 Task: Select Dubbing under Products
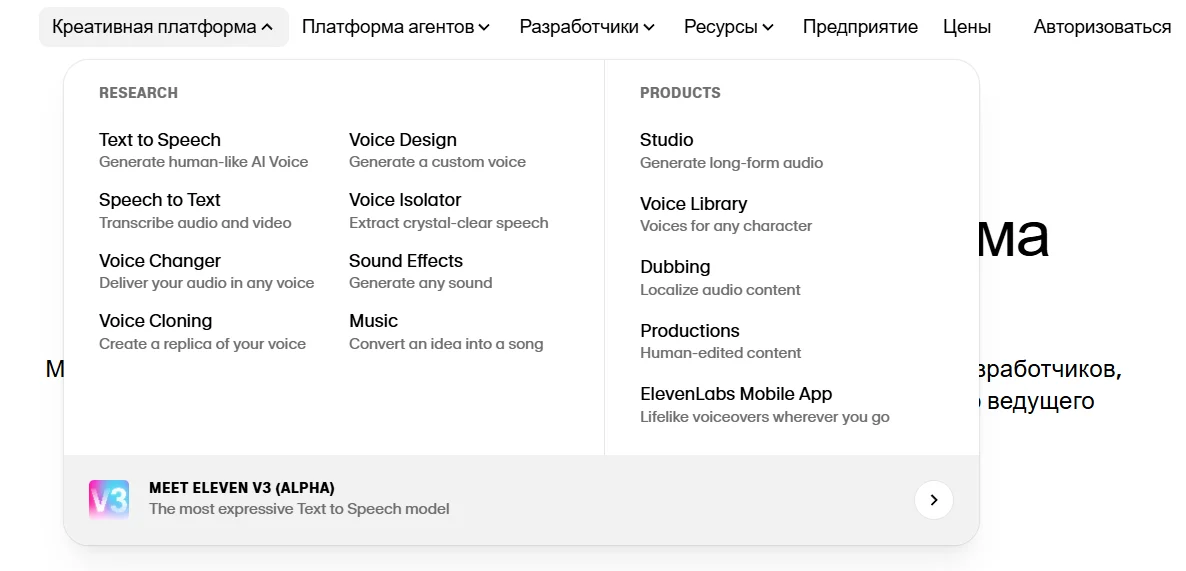(x=675, y=267)
